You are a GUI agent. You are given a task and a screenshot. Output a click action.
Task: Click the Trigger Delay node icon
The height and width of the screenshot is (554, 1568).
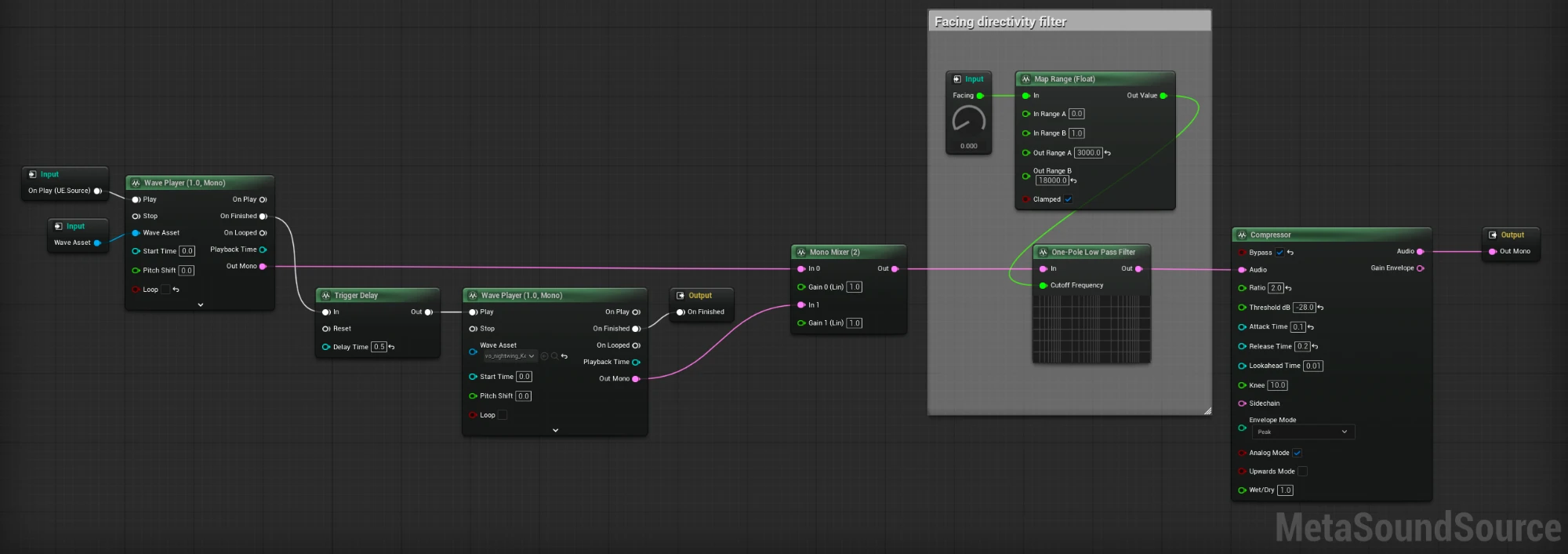(x=326, y=295)
